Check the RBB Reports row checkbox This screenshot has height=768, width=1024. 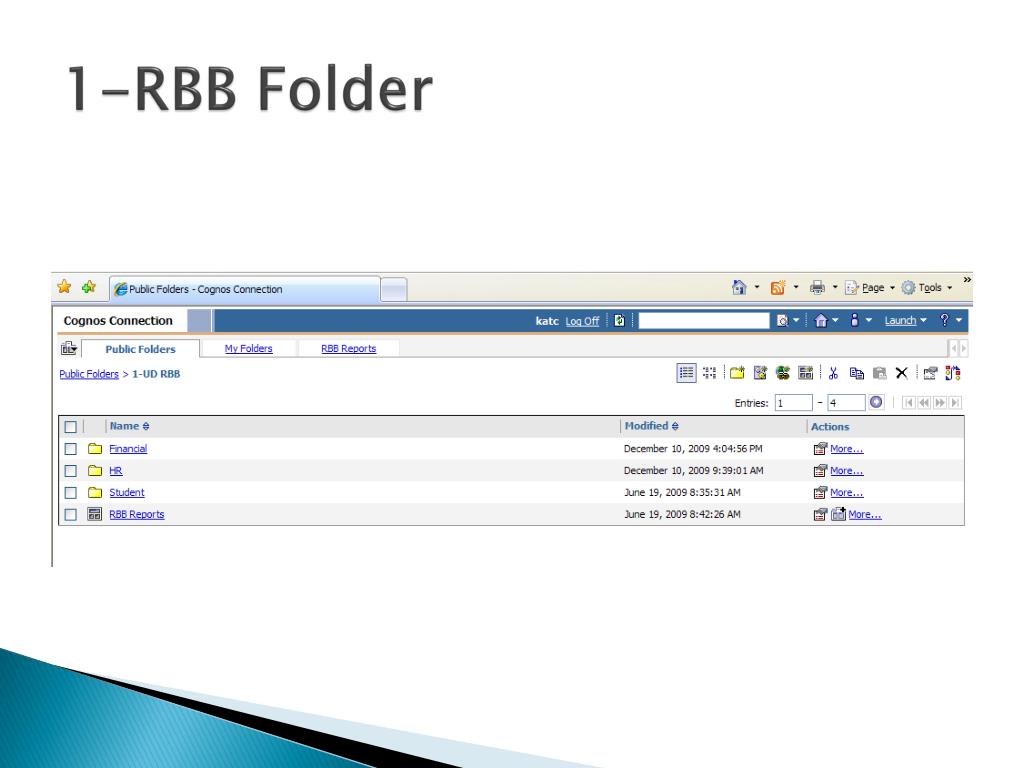(x=71, y=514)
